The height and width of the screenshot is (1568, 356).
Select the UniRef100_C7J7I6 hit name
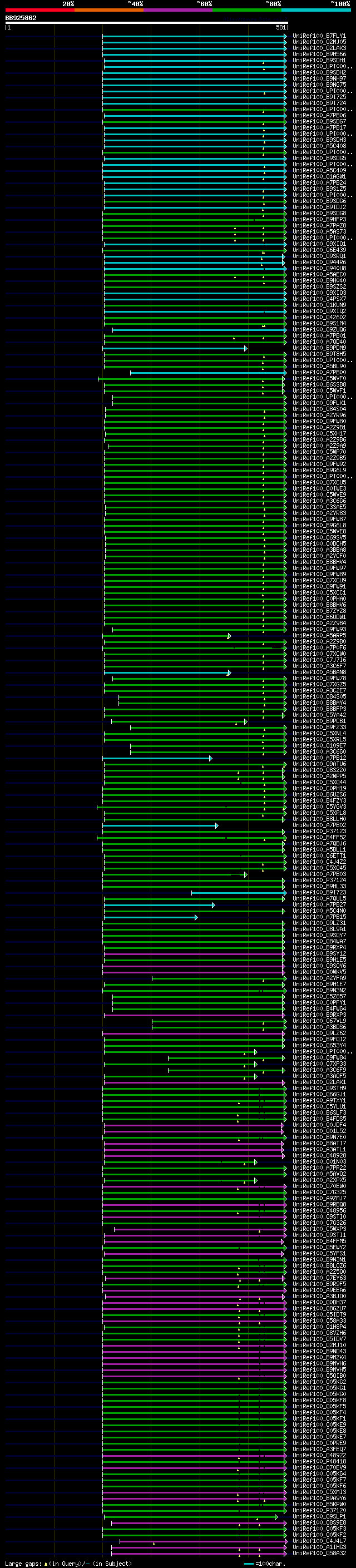click(x=319, y=660)
